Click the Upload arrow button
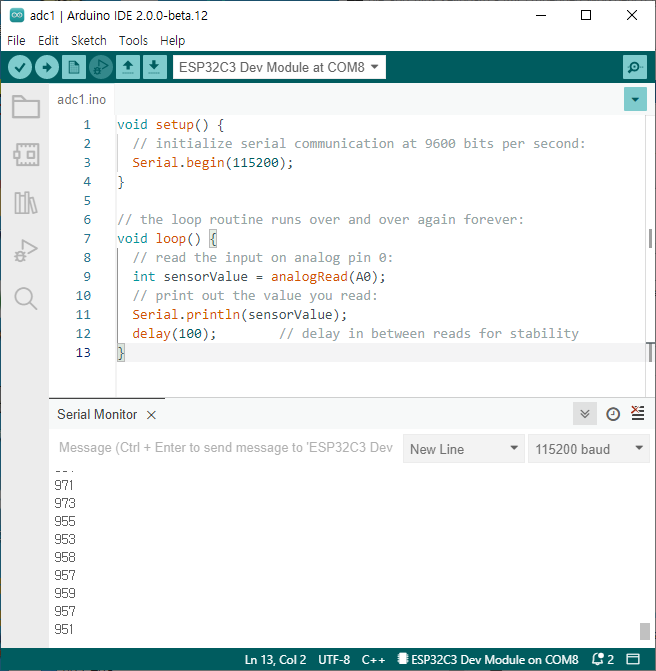The width and height of the screenshot is (656, 671). coord(47,67)
